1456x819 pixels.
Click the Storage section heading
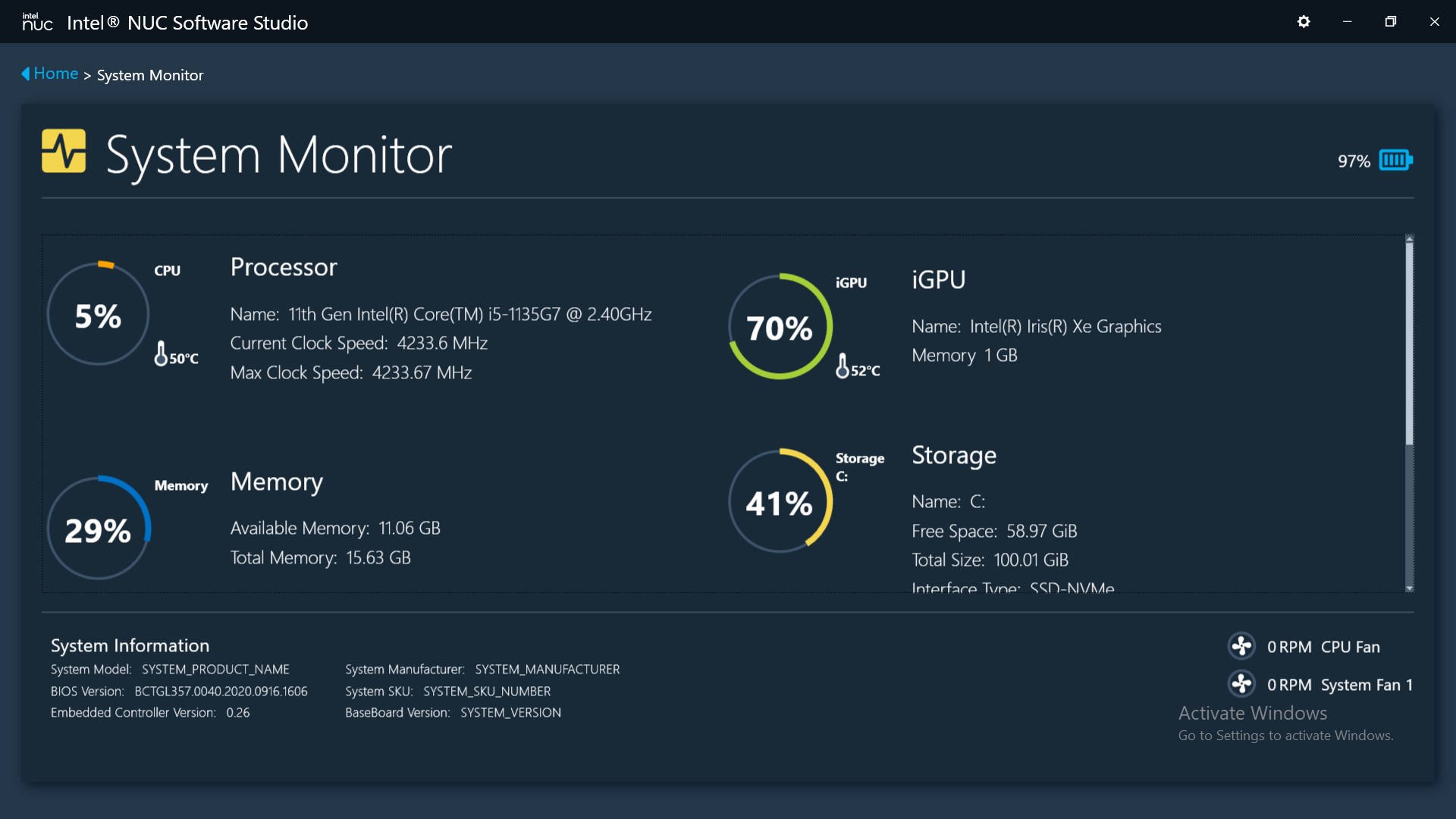click(x=953, y=455)
